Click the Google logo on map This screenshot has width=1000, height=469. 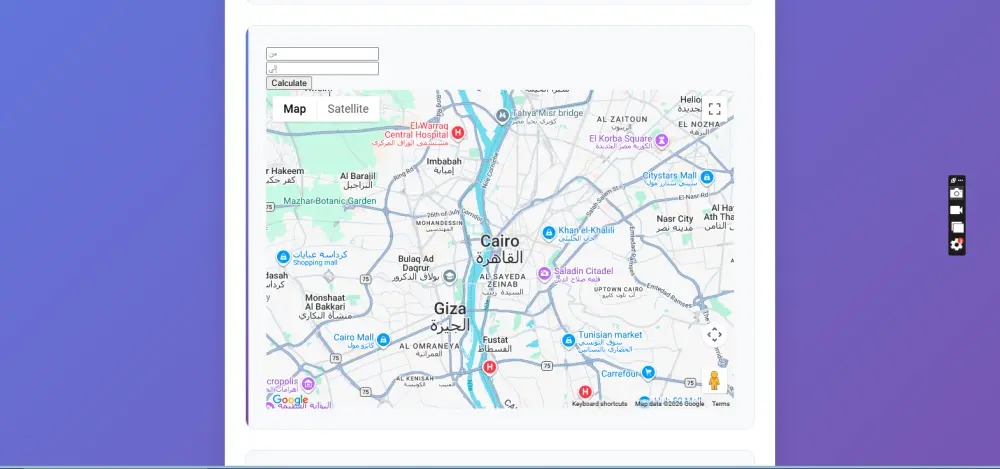click(290, 400)
